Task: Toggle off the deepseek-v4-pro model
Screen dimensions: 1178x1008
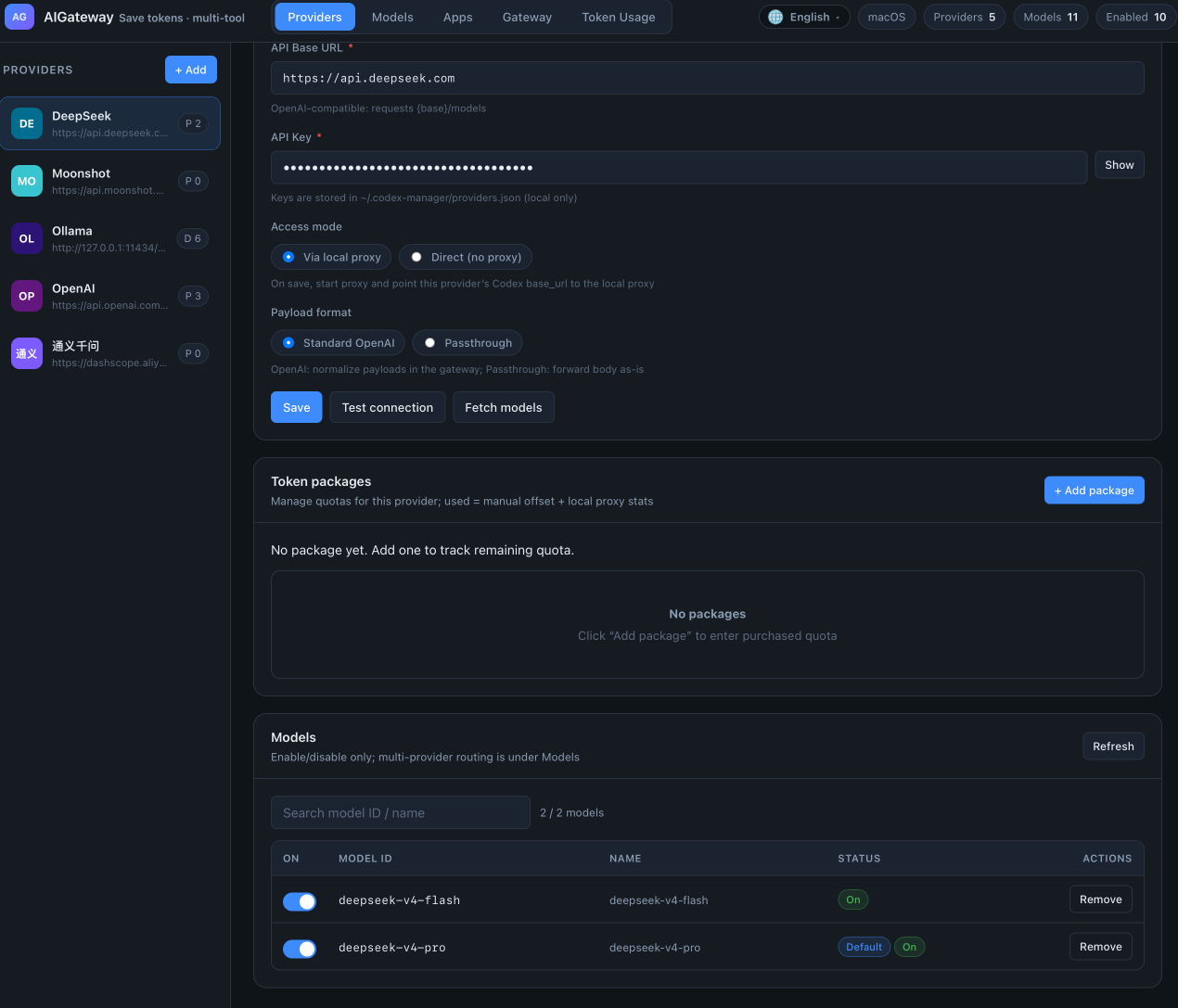Action: click(300, 949)
